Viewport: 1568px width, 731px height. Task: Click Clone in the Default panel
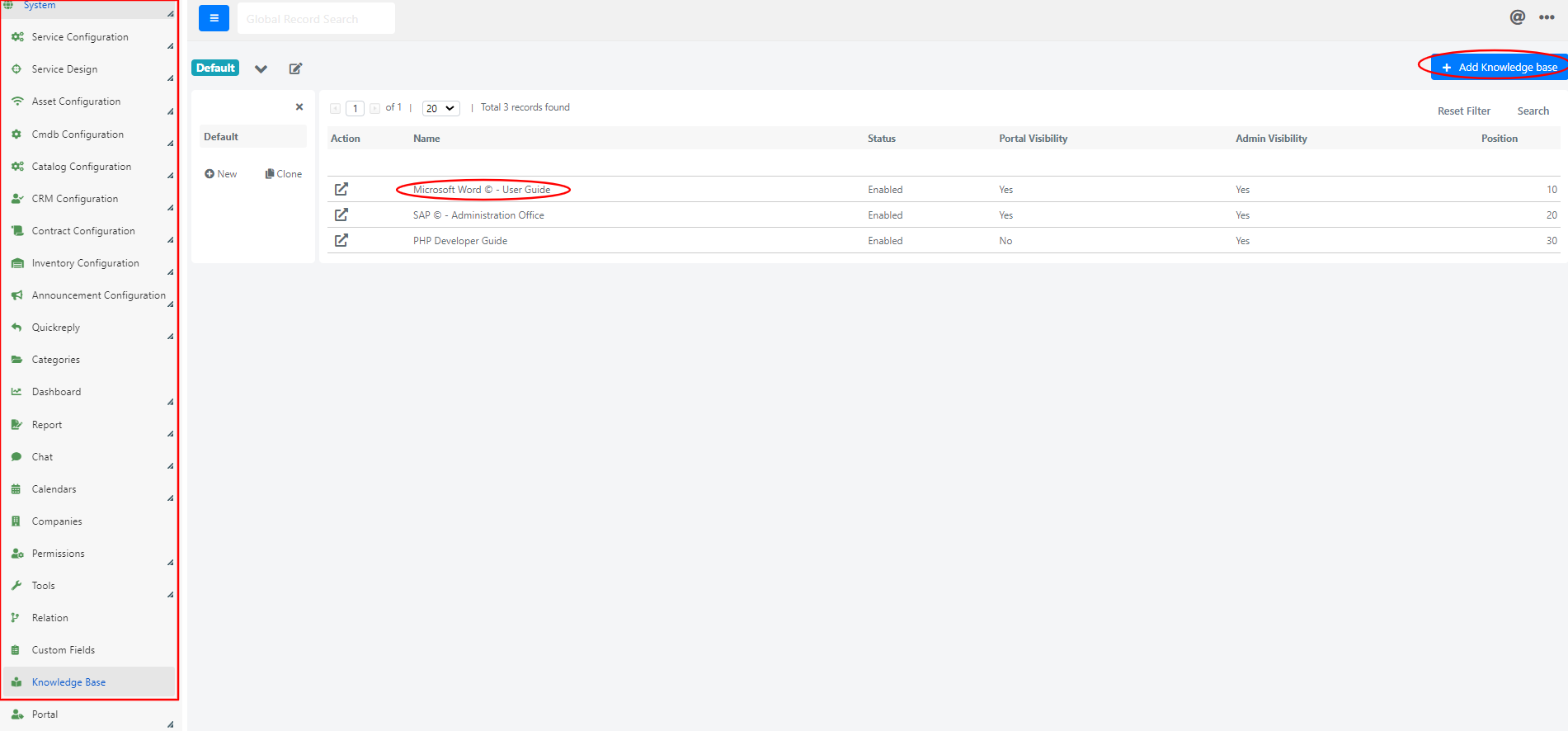[x=284, y=174]
